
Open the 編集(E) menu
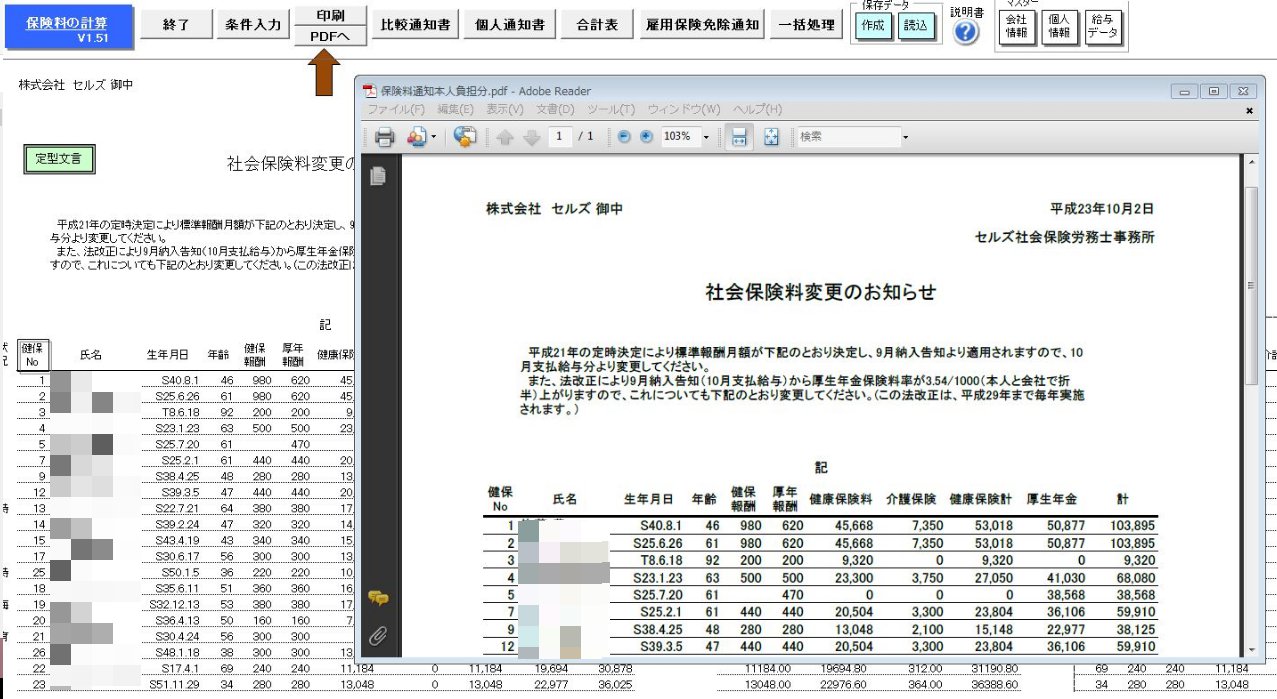(x=456, y=109)
